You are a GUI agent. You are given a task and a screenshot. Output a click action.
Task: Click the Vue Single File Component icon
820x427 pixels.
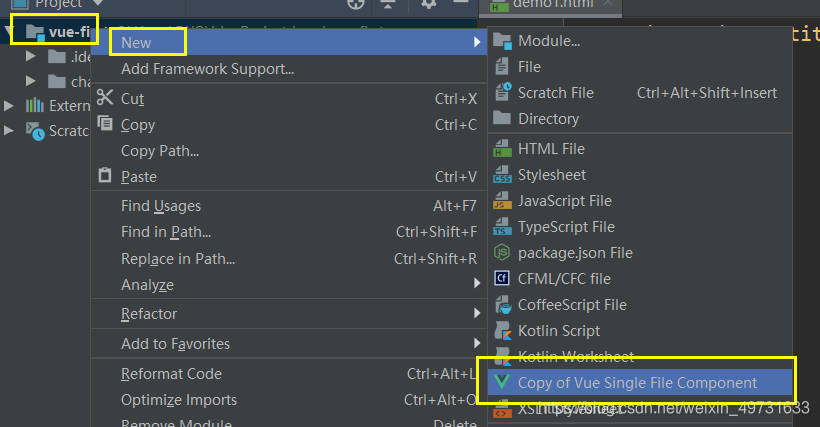click(502, 383)
